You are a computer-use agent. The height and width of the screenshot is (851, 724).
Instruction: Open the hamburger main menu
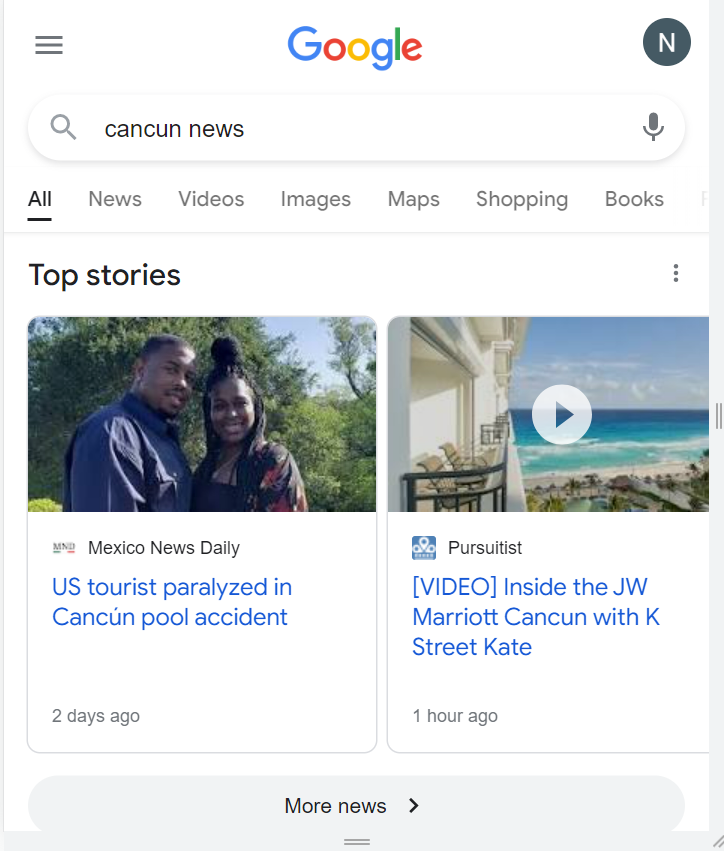[49, 45]
